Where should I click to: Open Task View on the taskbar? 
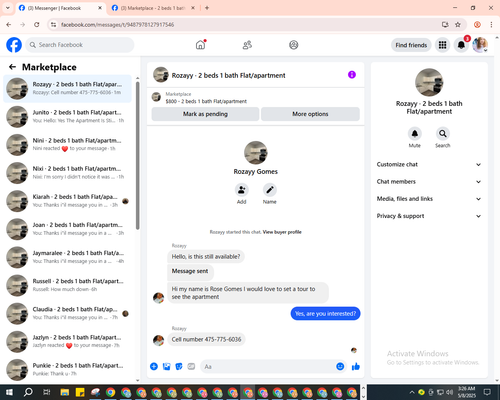[x=47, y=392]
